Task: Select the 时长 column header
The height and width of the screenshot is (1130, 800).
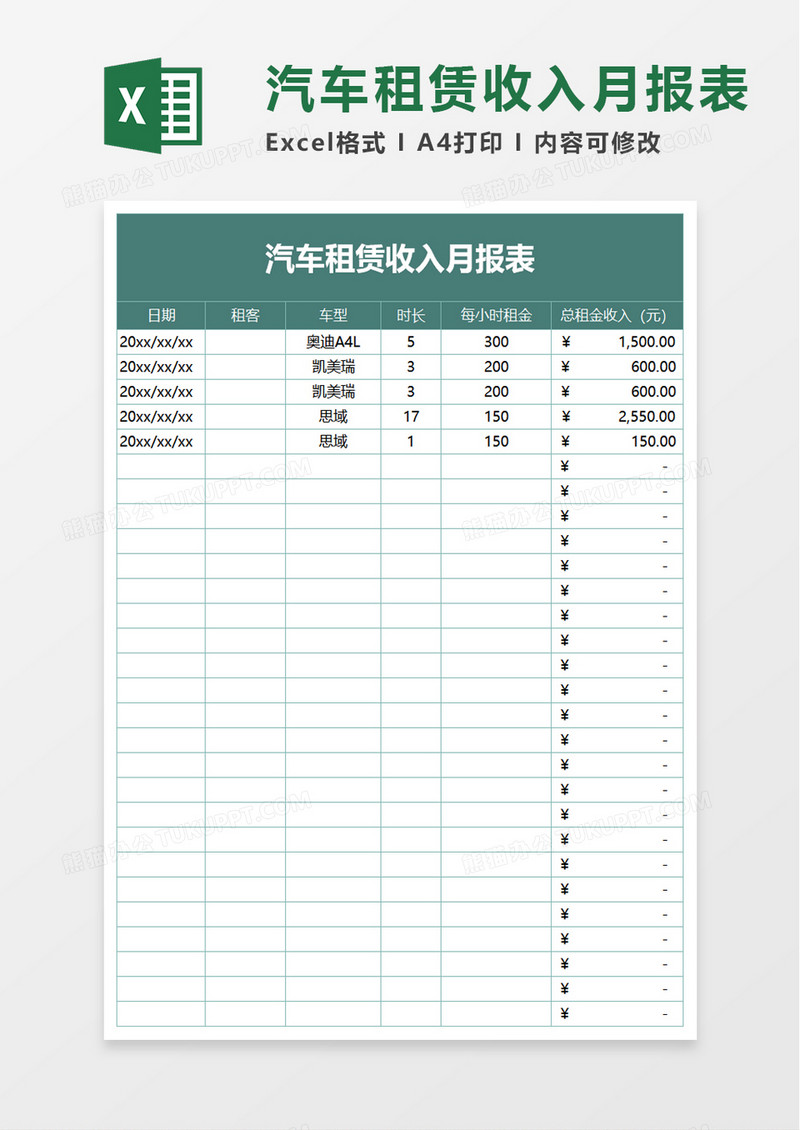Action: tap(411, 315)
